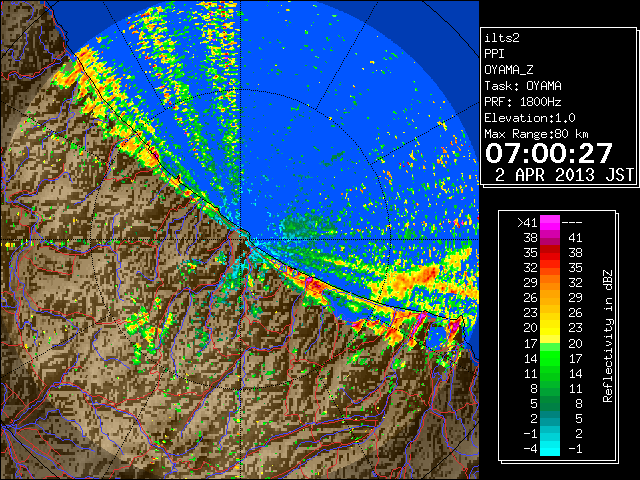Viewport: 640px width, 480px height.
Task: Click the magenta '>41' color swatch
Action: [x=550, y=223]
